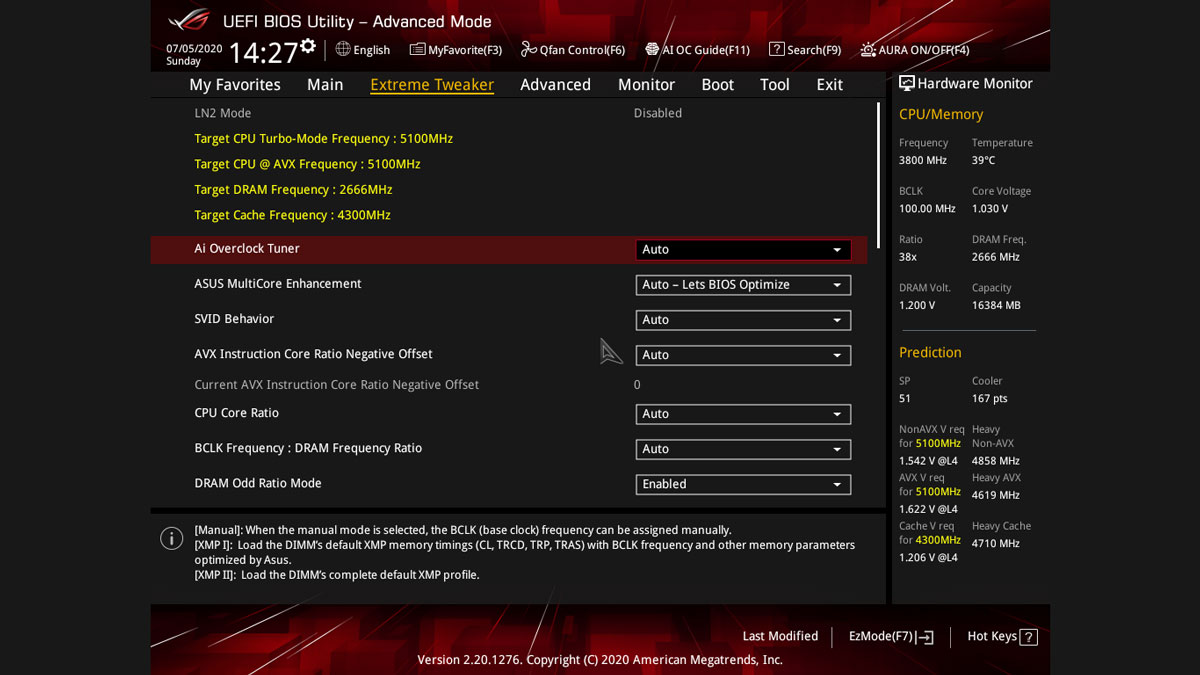
Task: Open the Hot Keys help
Action: tap(1002, 637)
